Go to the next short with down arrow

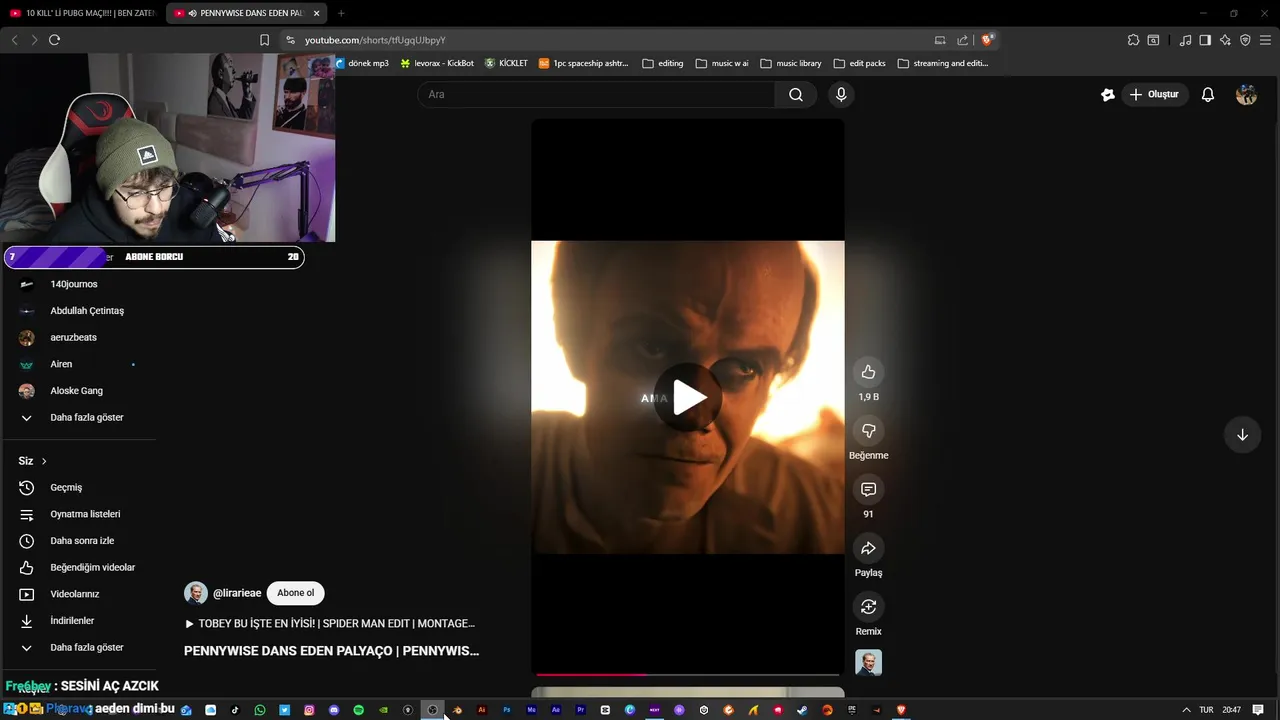pos(1242,435)
